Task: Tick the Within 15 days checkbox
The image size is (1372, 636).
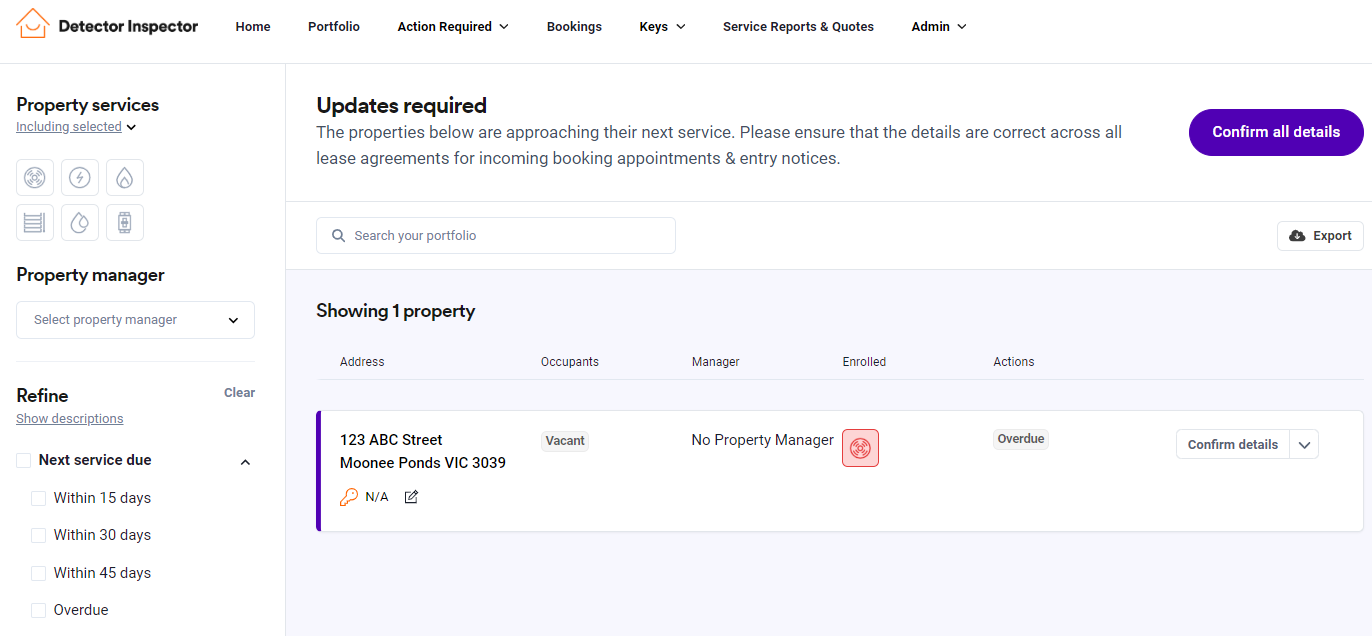Action: point(38,498)
